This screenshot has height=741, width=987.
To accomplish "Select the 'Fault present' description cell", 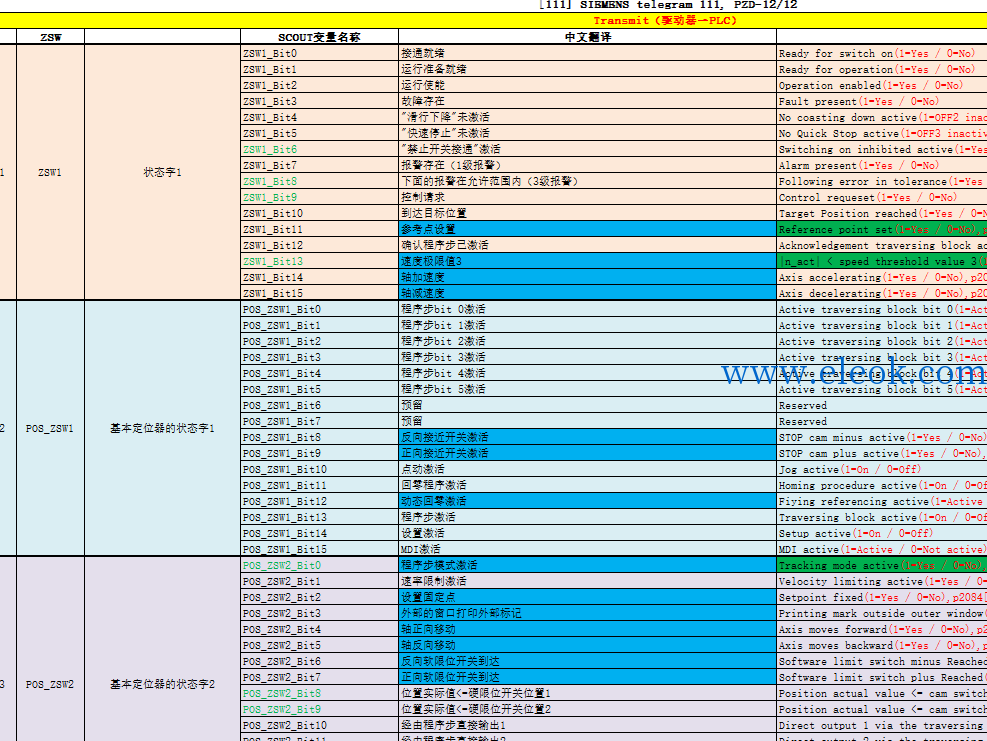I will [882, 101].
